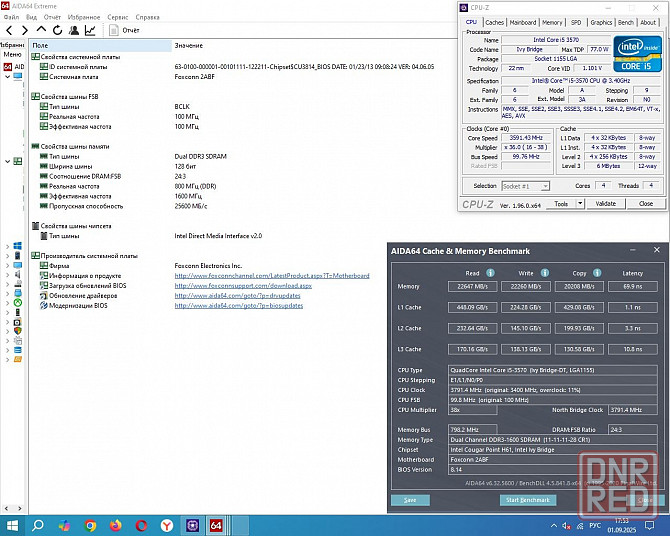Viewport: 670px width, 536px height.
Task: Open the Socket #1 selection dropdown
Action: (x=526, y=185)
